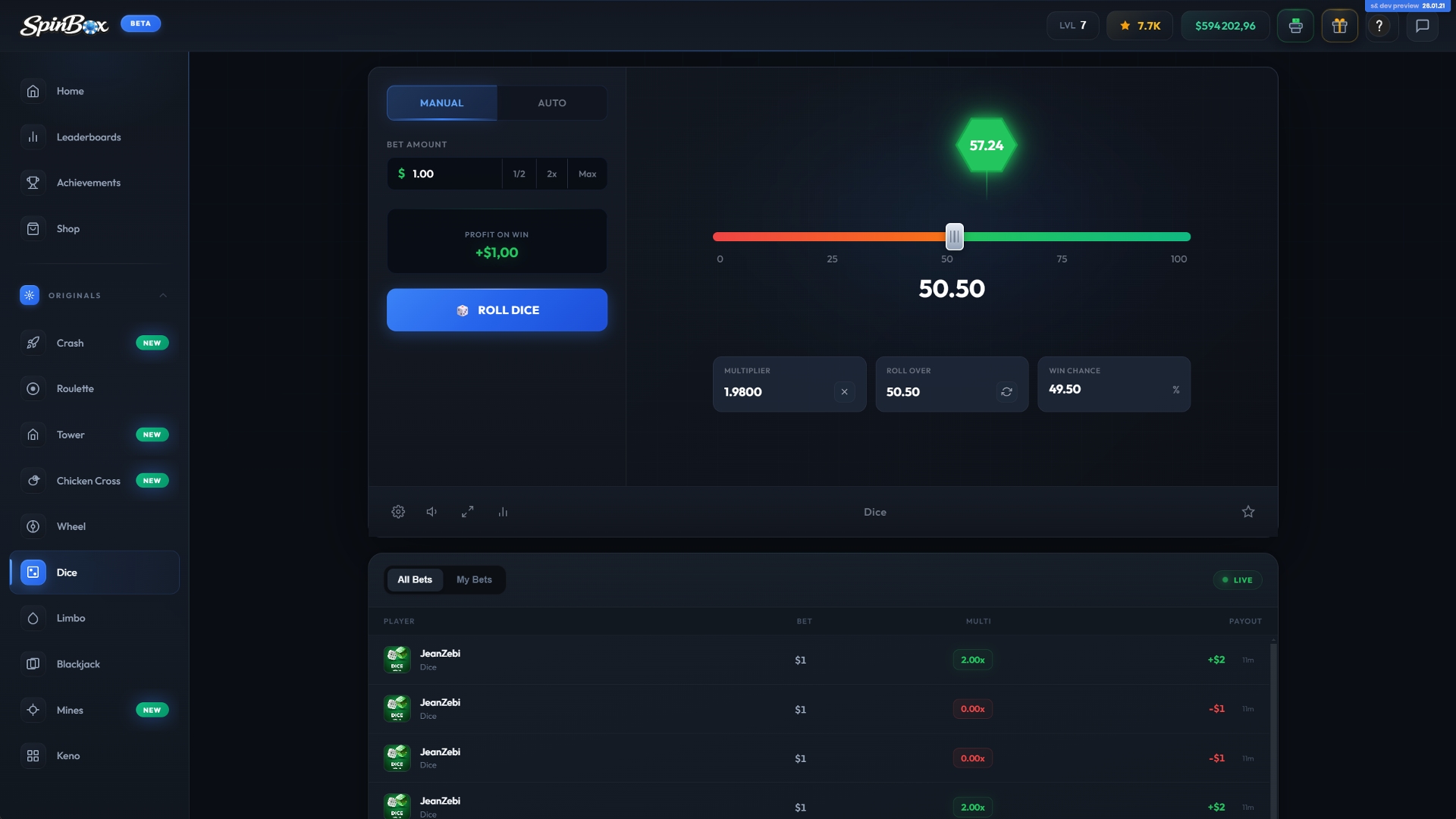The height and width of the screenshot is (819, 1456).
Task: Set bet to Max
Action: 587,174
